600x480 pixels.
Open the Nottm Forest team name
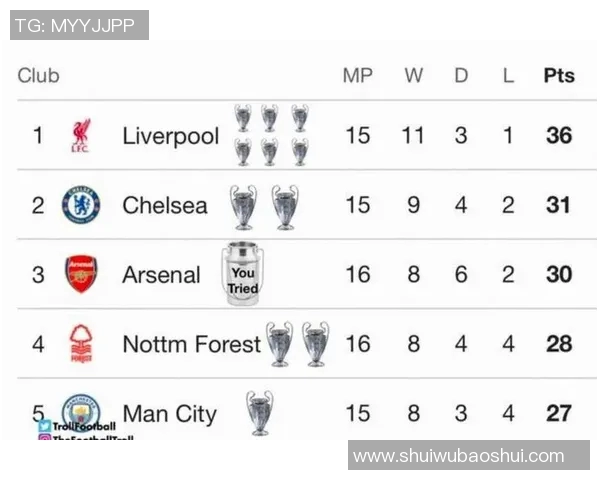pyautogui.click(x=191, y=344)
